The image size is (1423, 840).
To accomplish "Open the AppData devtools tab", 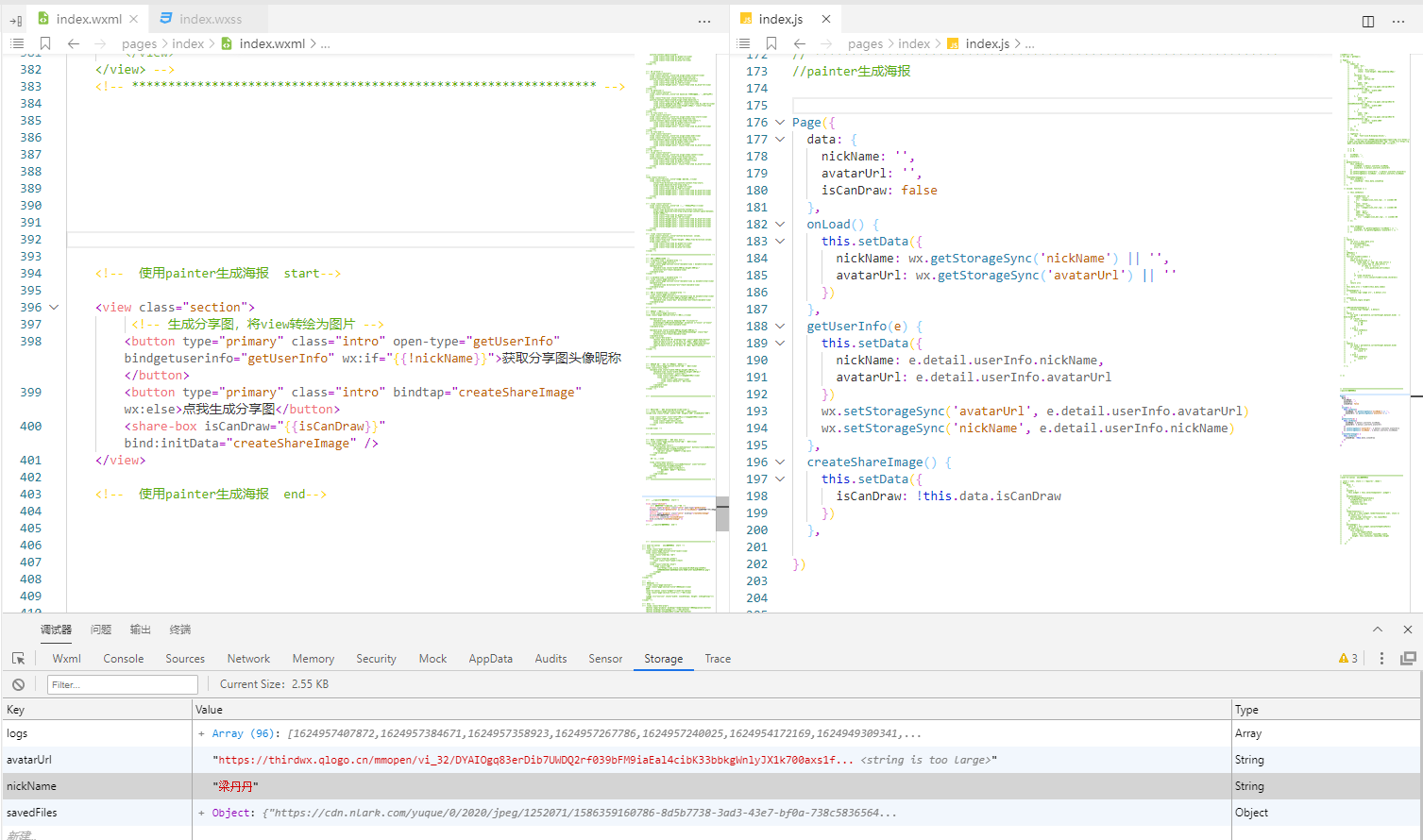I will (491, 659).
